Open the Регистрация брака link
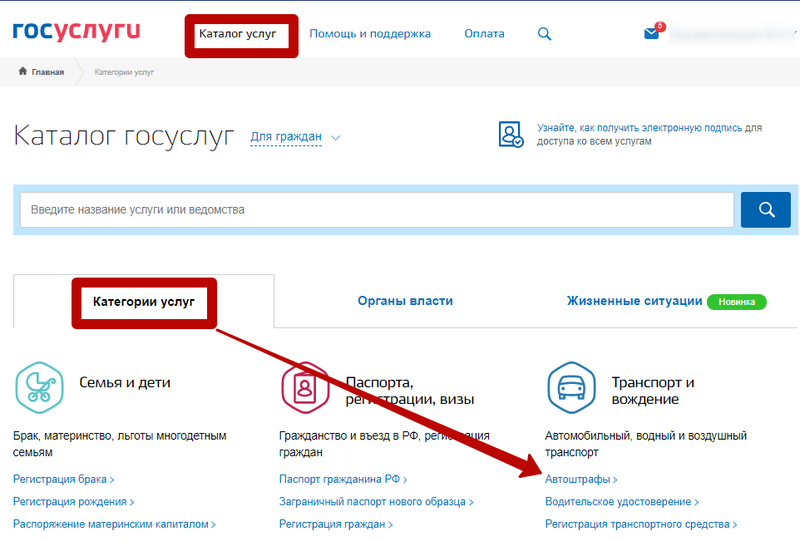This screenshot has width=800, height=541. pyautogui.click(x=61, y=480)
